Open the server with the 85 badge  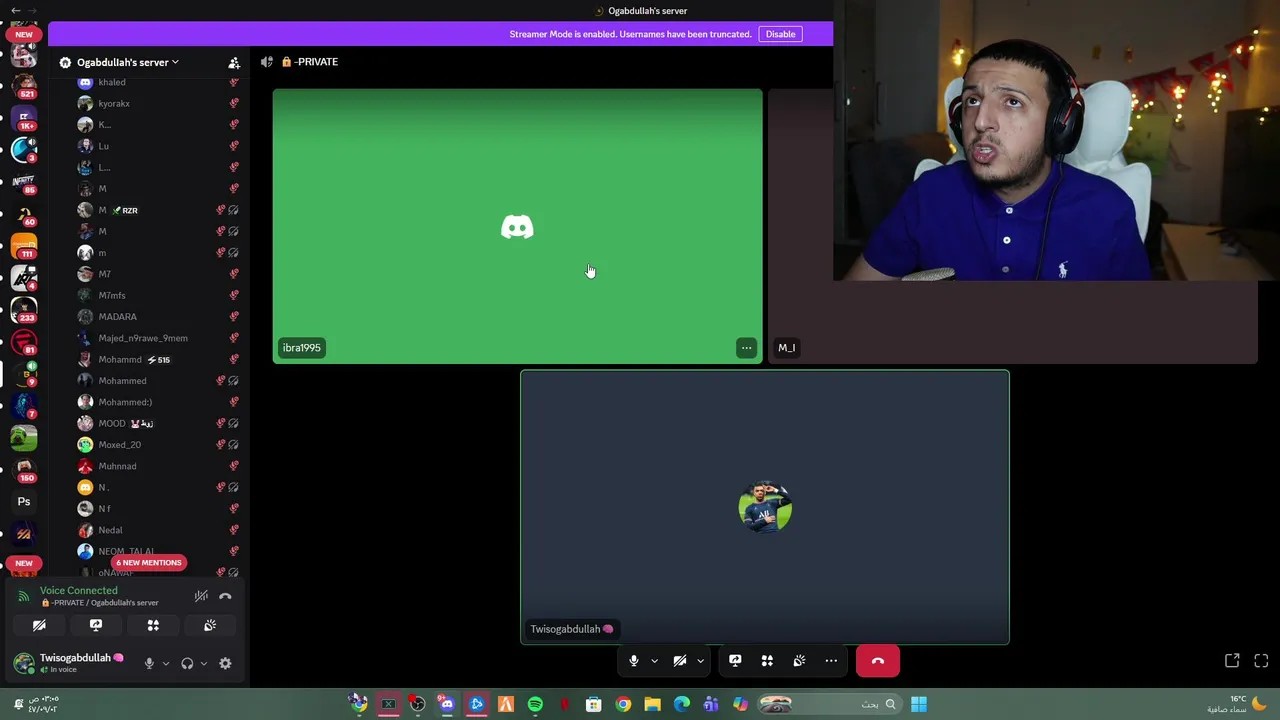(x=24, y=182)
